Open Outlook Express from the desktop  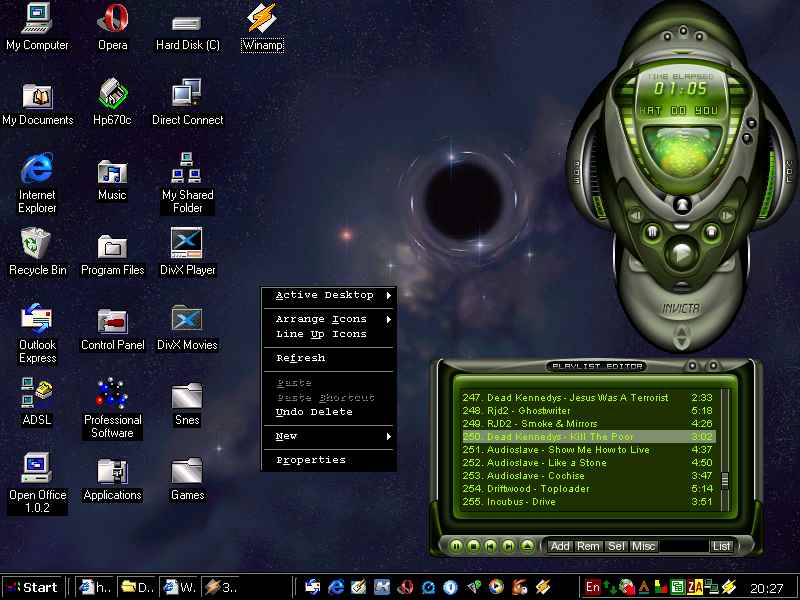pos(37,320)
